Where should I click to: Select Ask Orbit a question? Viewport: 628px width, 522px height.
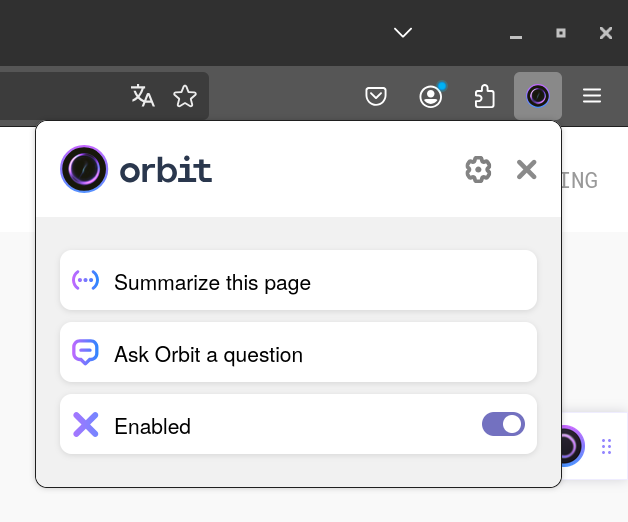tap(298, 352)
